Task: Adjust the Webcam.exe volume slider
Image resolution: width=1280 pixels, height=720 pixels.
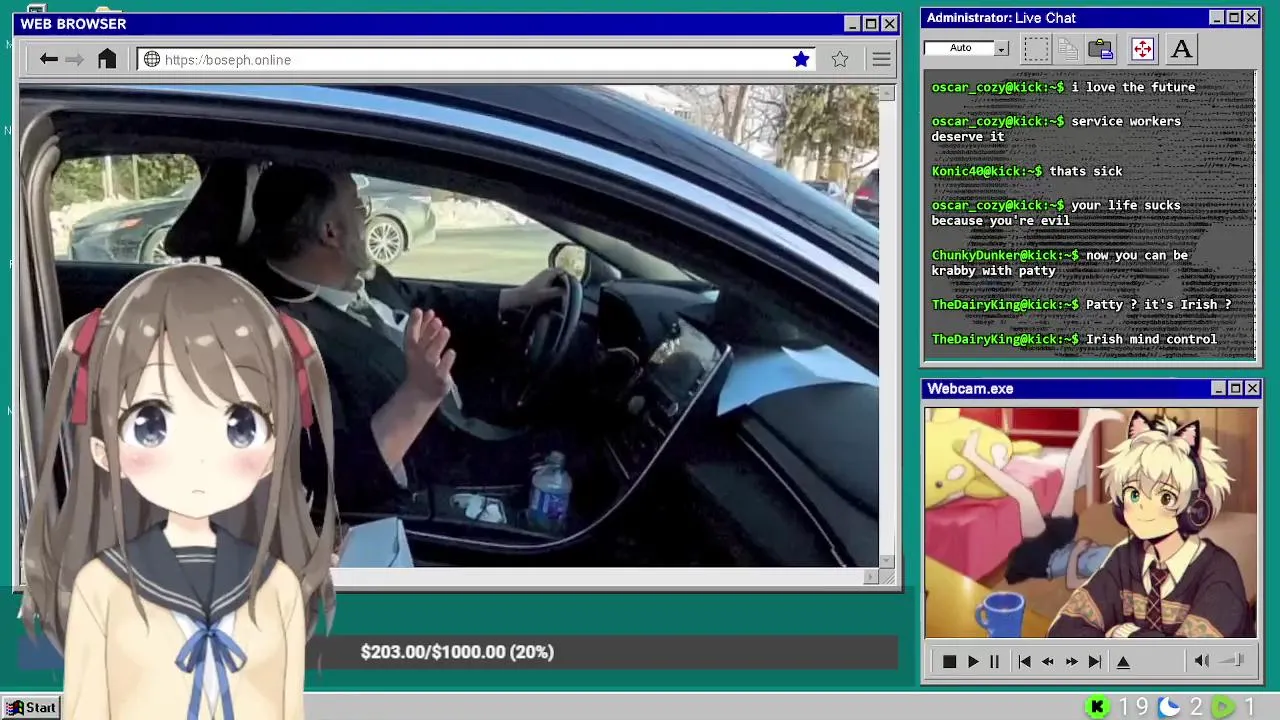Action: (x=1232, y=660)
